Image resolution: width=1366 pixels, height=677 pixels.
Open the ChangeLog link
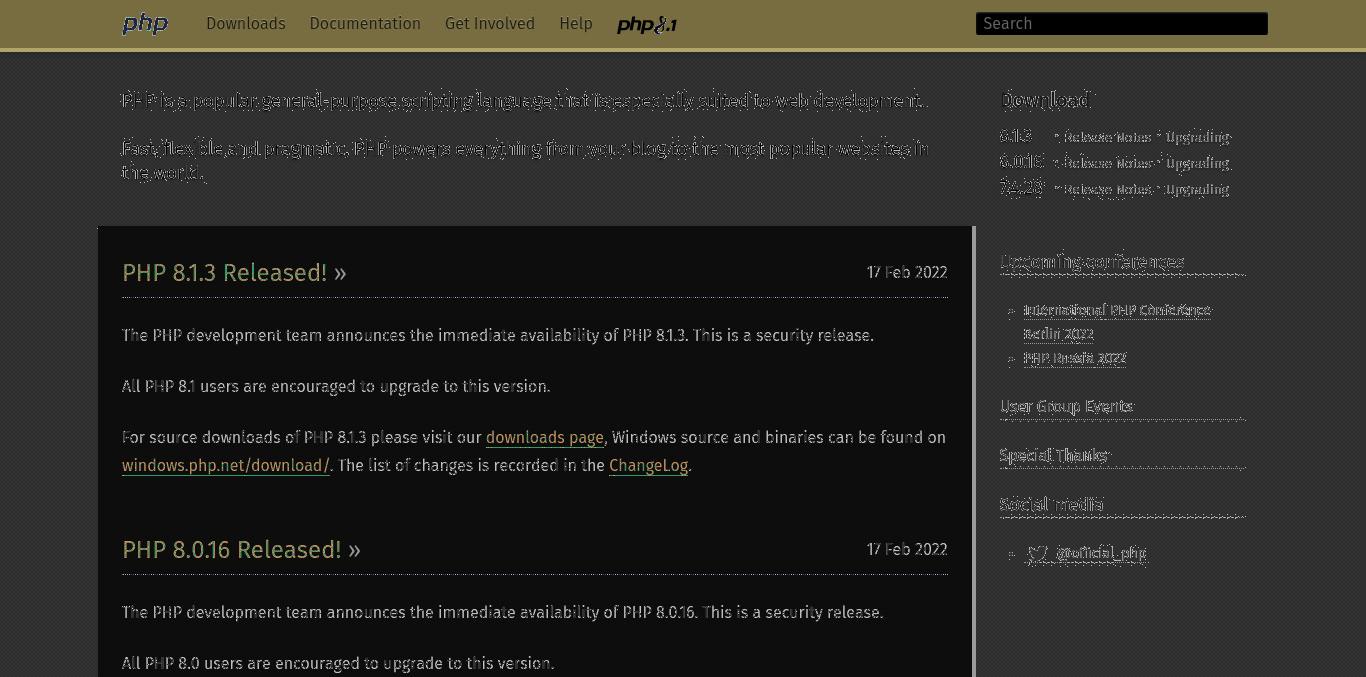(648, 466)
